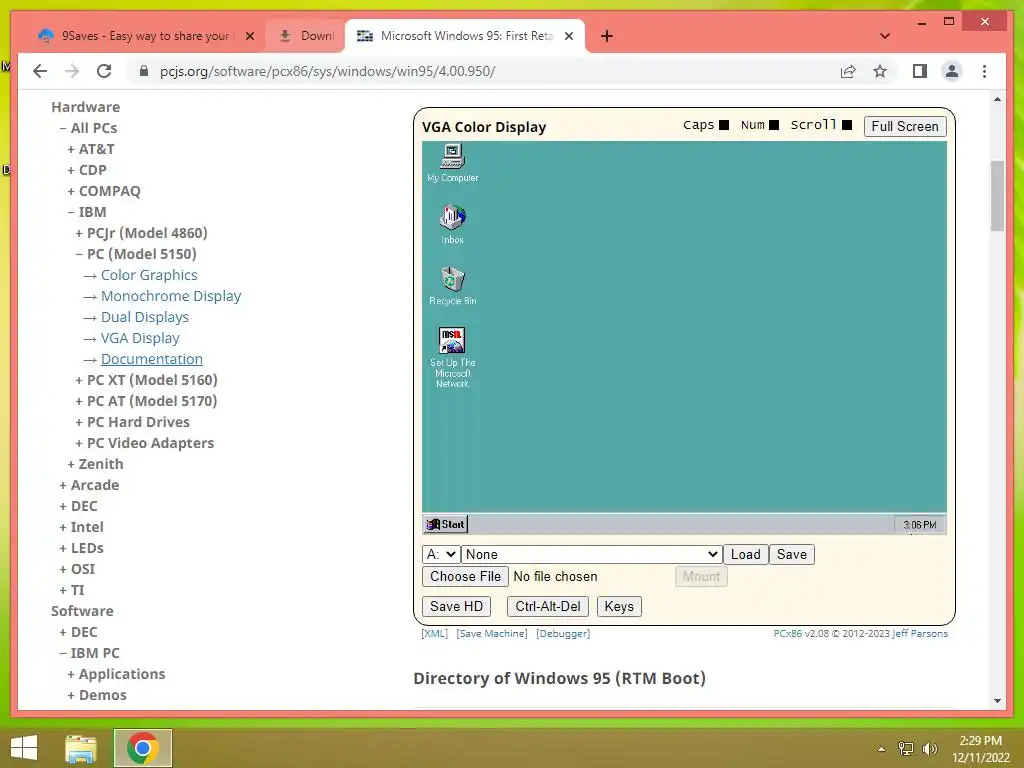Viewport: 1024px width, 768px height.
Task: Click the Full Screen button
Action: tap(904, 126)
